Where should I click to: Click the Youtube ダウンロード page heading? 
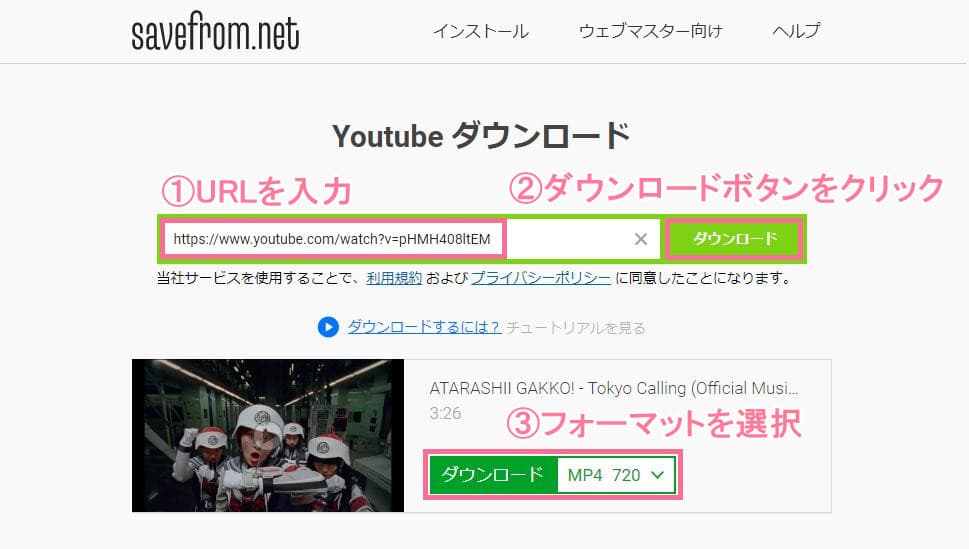(481, 136)
